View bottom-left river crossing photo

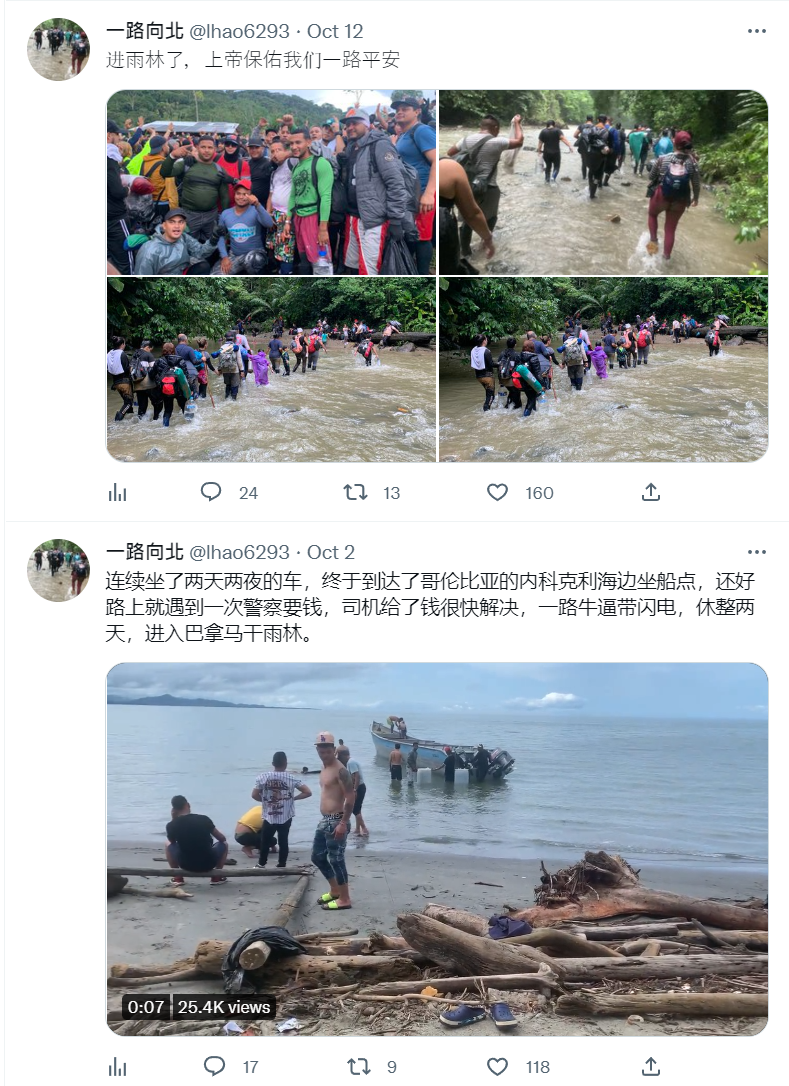click(271, 369)
